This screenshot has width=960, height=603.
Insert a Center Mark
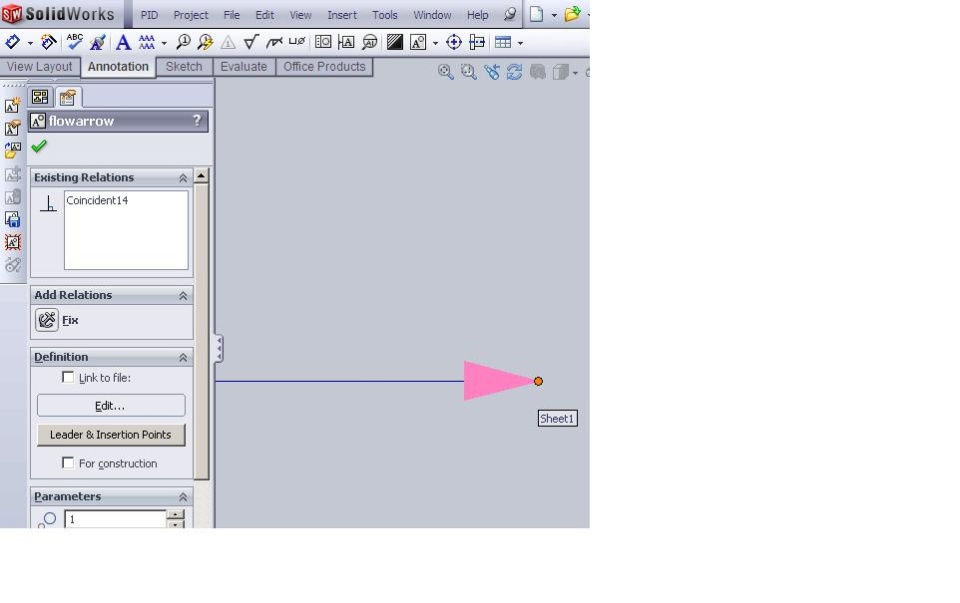[x=454, y=42]
